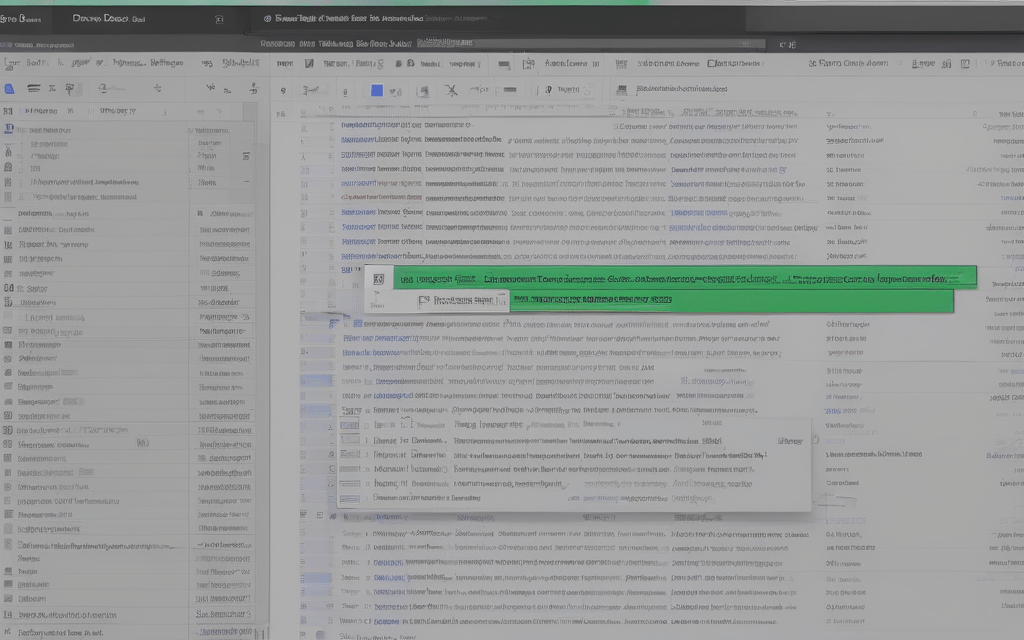This screenshot has height=640, width=1024.
Task: Click the lower green highlighted bar
Action: (x=590, y=299)
